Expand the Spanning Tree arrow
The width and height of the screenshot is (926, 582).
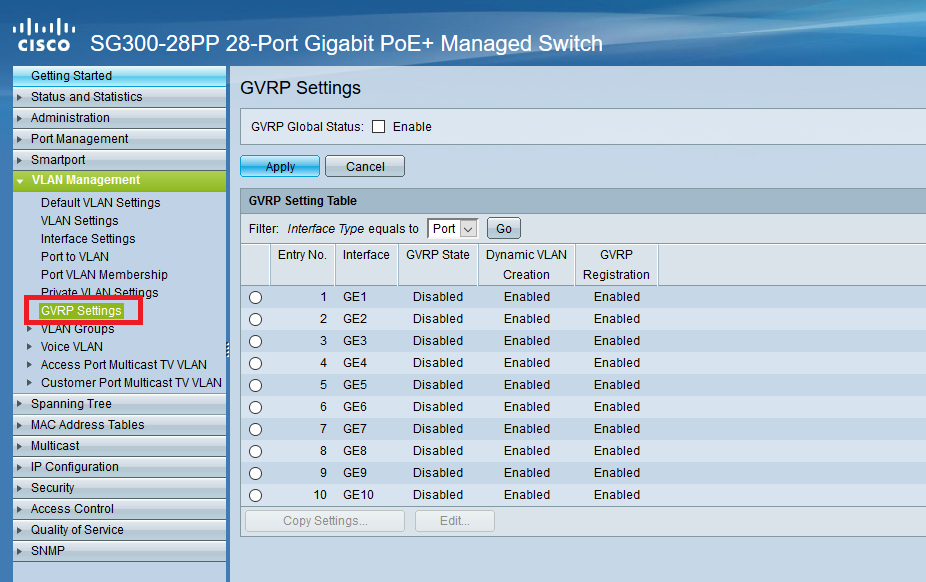pos(19,404)
